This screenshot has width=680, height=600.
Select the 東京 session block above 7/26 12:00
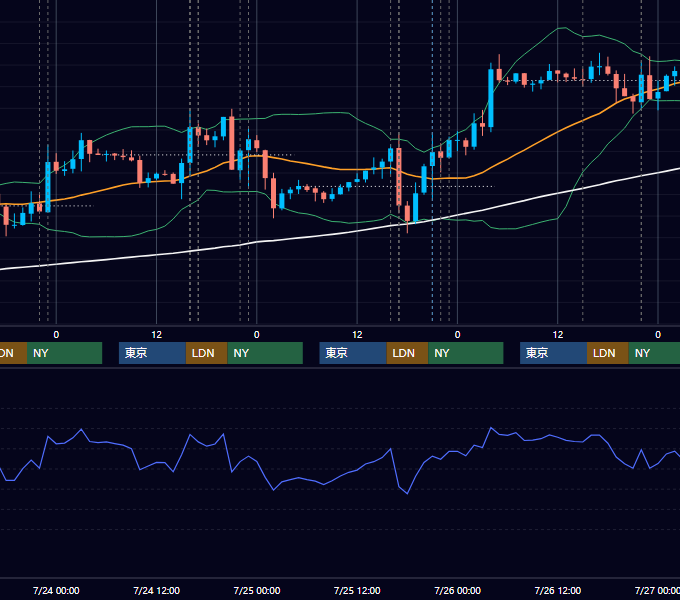[x=553, y=353]
